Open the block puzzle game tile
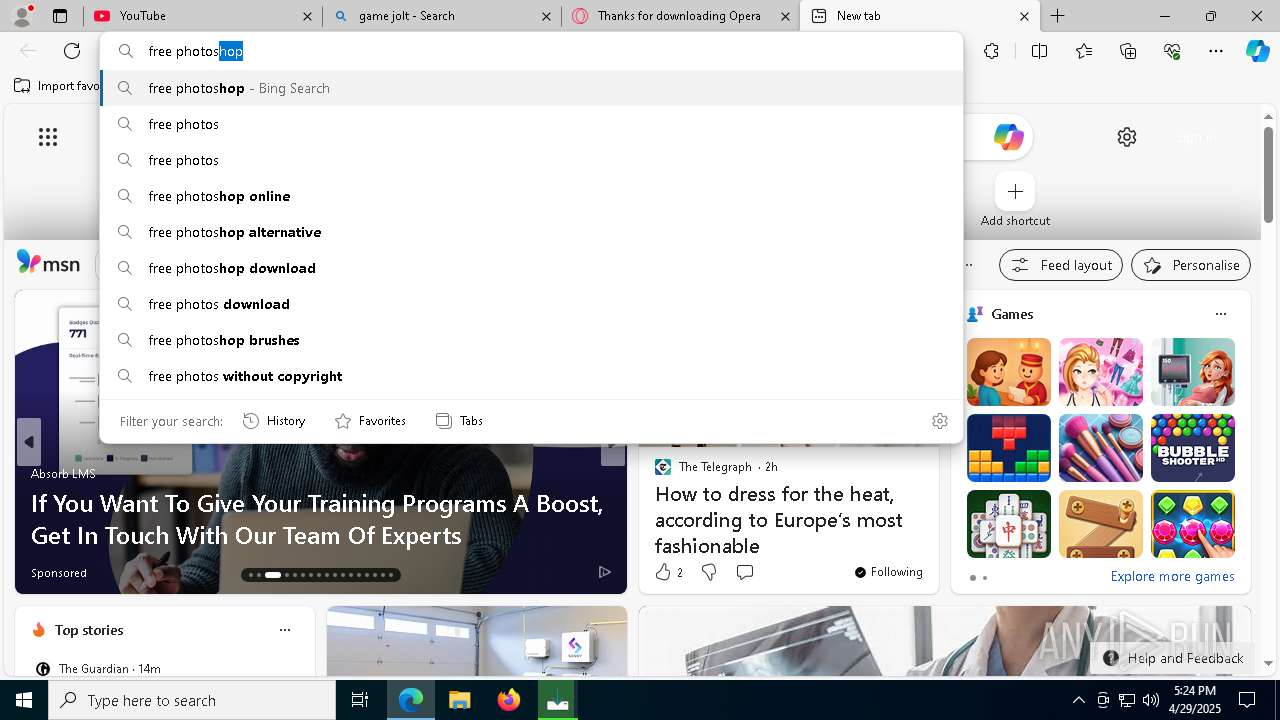Screen dimensions: 1280x720 click(x=1009, y=448)
